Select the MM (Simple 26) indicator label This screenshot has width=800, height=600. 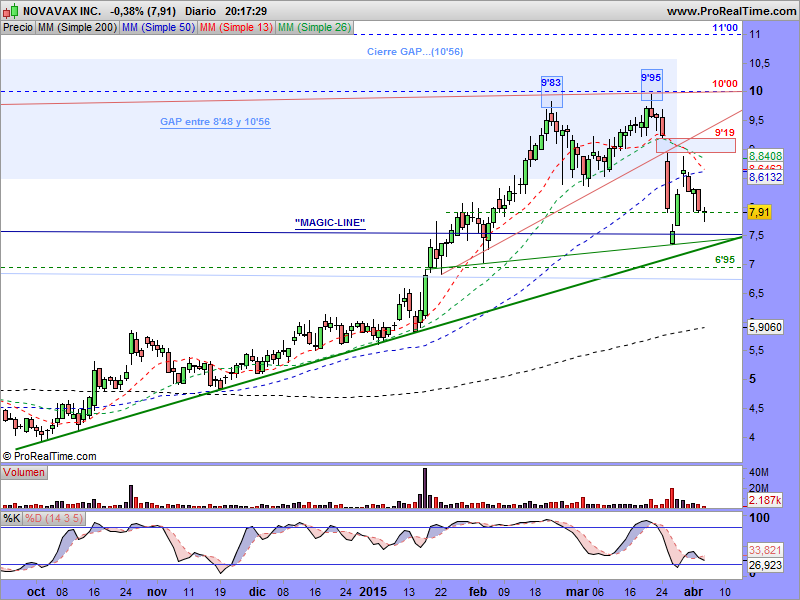314,28
